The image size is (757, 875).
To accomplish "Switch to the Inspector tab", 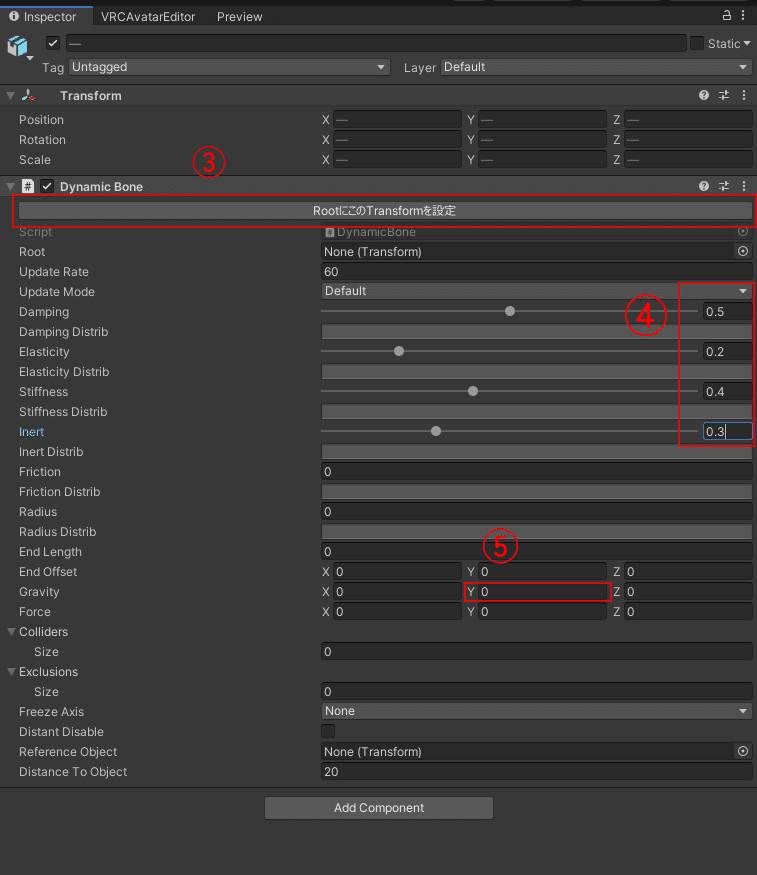I will pyautogui.click(x=44, y=17).
